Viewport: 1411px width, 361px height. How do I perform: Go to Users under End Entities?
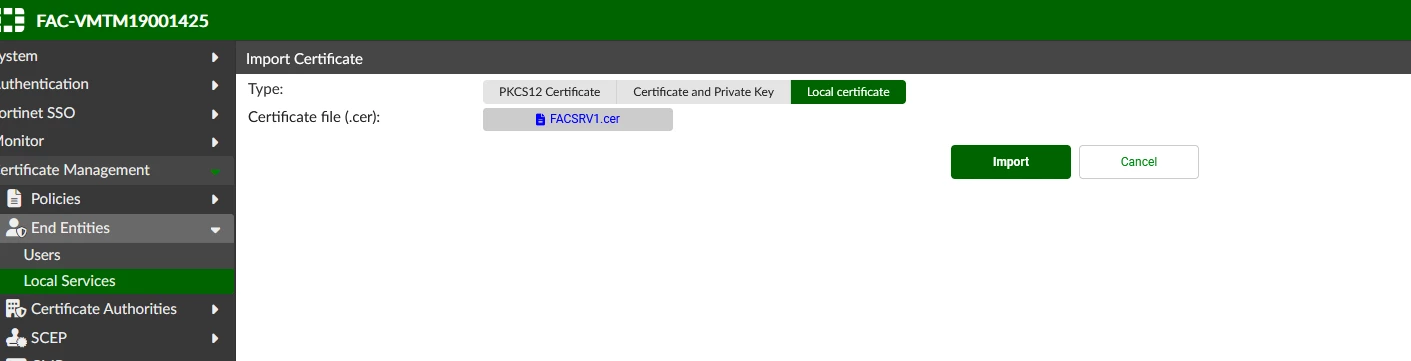coord(117,255)
